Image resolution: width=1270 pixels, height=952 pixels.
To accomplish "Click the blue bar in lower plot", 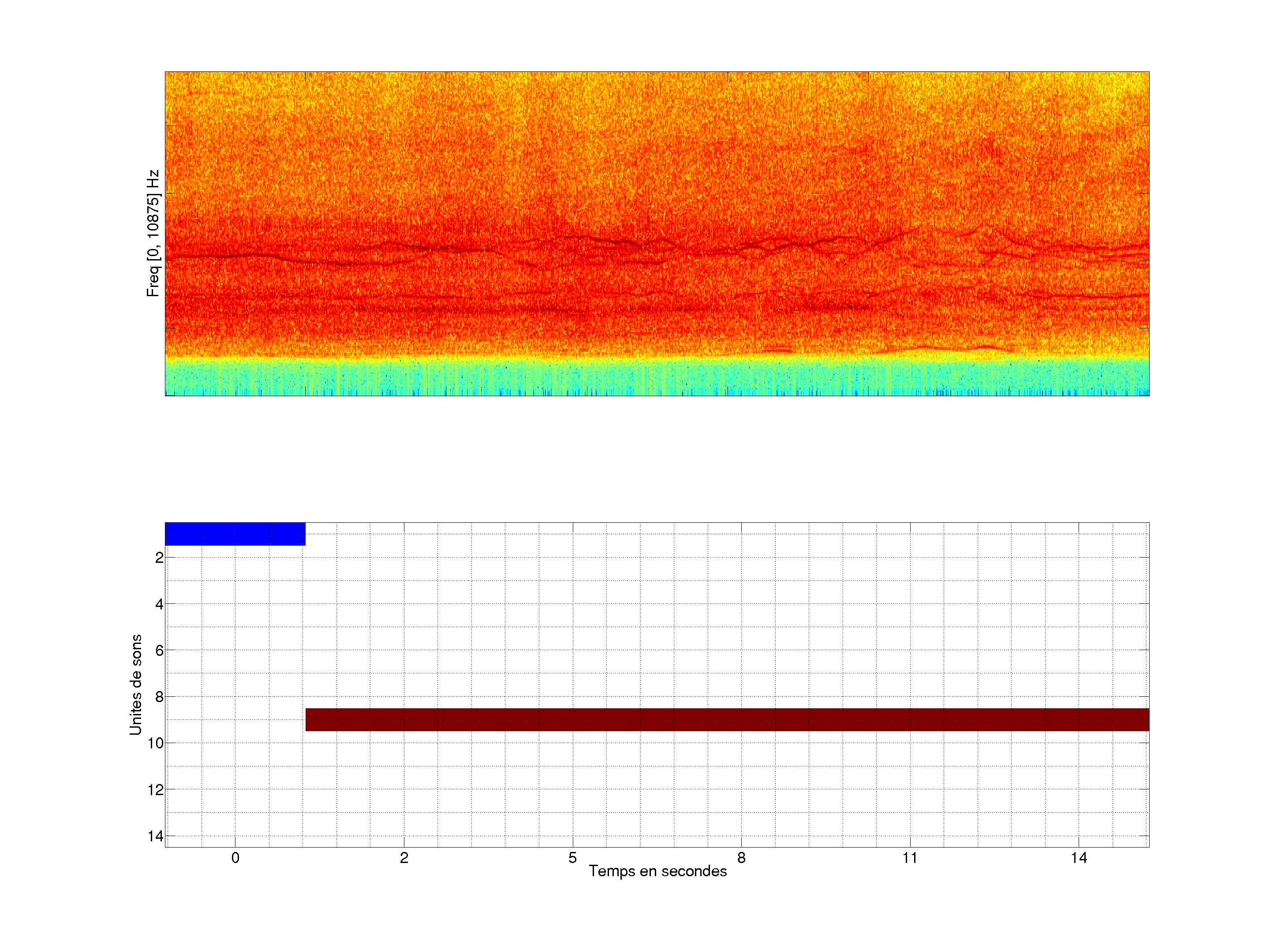I will (x=235, y=534).
